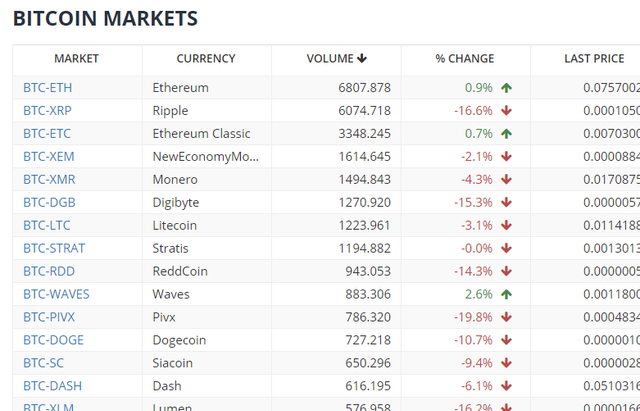Click the red down arrow for Dogecoin
Viewport: 640px width, 411px height.
(x=507, y=340)
